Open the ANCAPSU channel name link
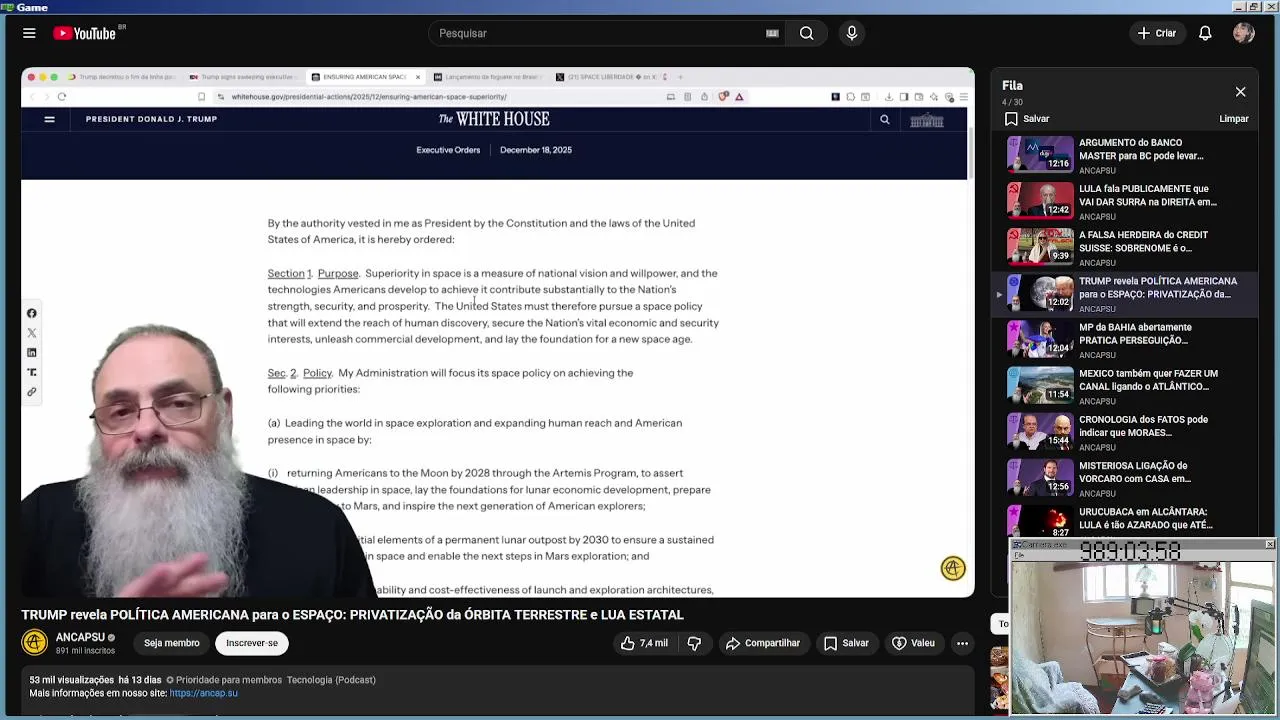 pyautogui.click(x=80, y=637)
